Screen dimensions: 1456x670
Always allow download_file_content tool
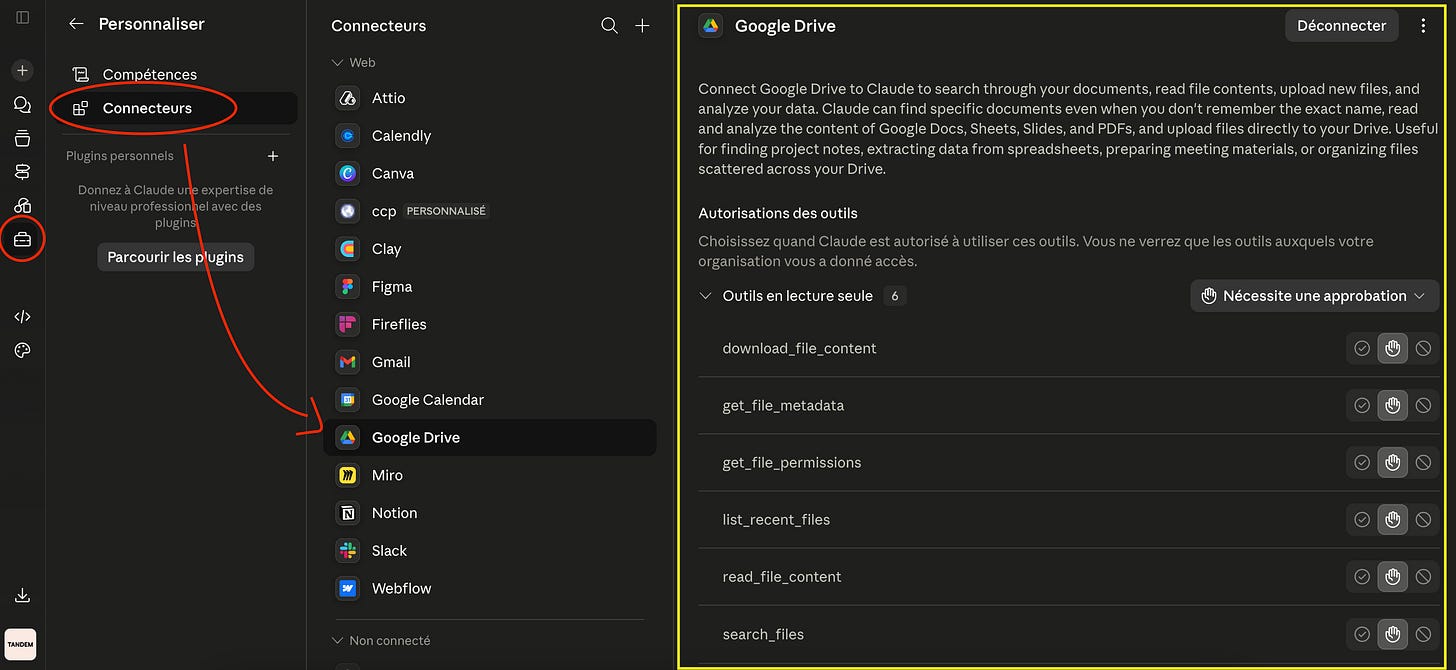(1361, 348)
